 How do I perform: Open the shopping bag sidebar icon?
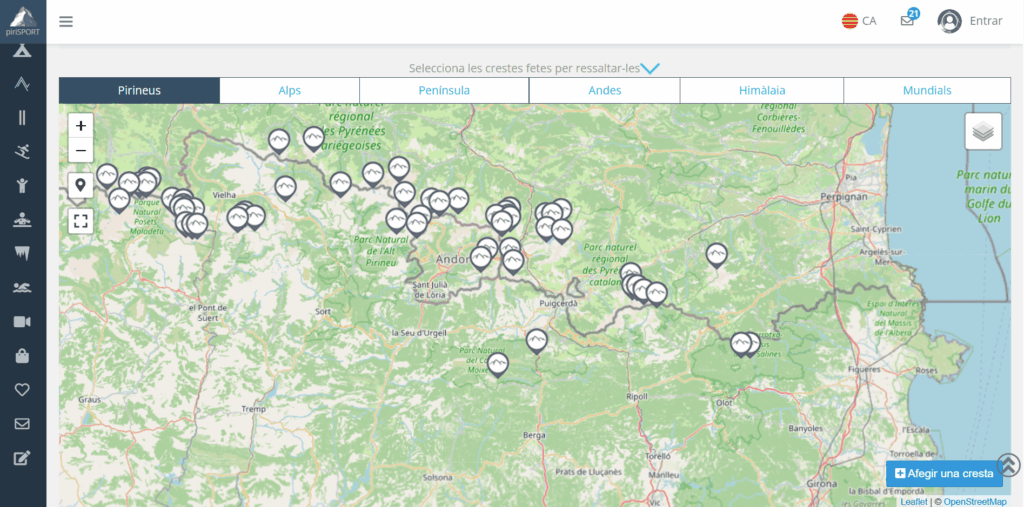pos(22,355)
